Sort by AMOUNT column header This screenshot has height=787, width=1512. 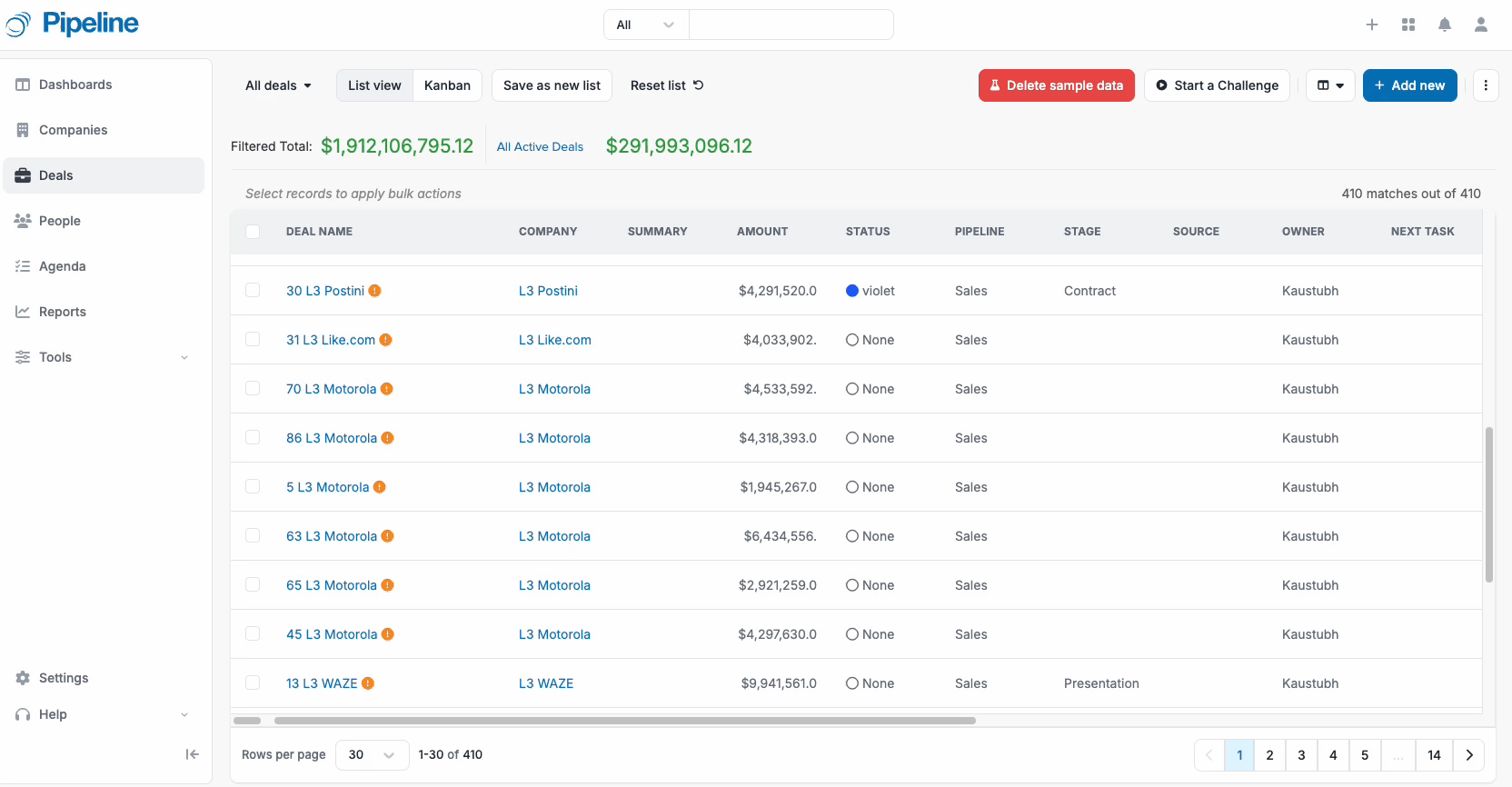pyautogui.click(x=761, y=232)
